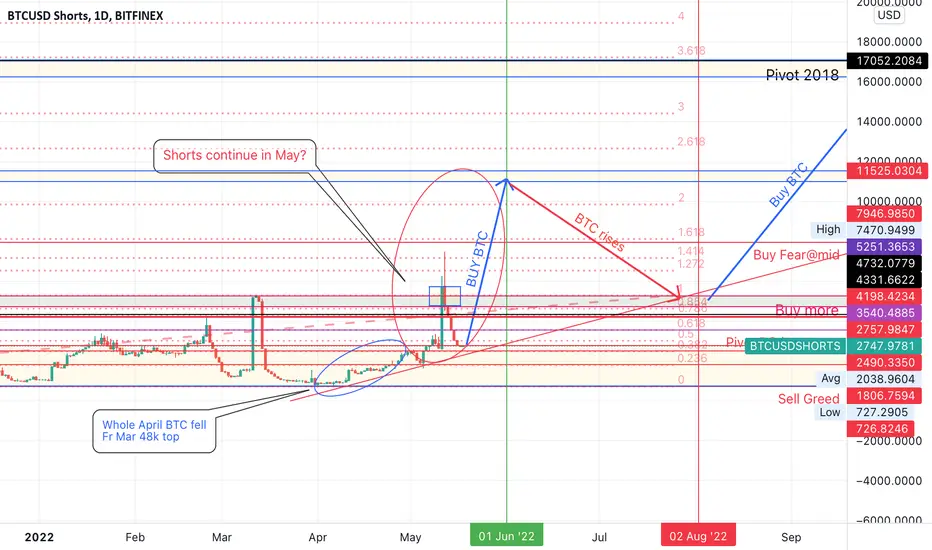Image resolution: width=932 pixels, height=550 pixels.
Task: Click the Jul label on time axis
Action: point(599,537)
